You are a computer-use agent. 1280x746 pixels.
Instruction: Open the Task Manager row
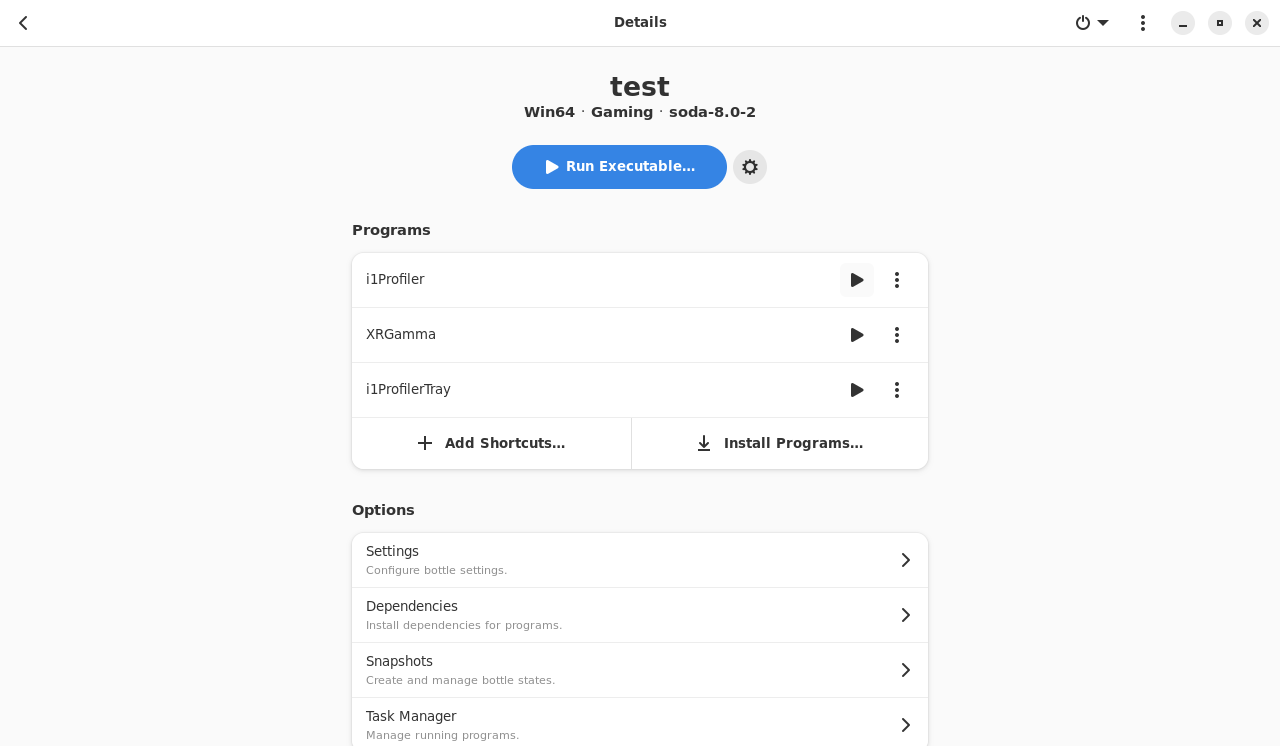point(640,724)
